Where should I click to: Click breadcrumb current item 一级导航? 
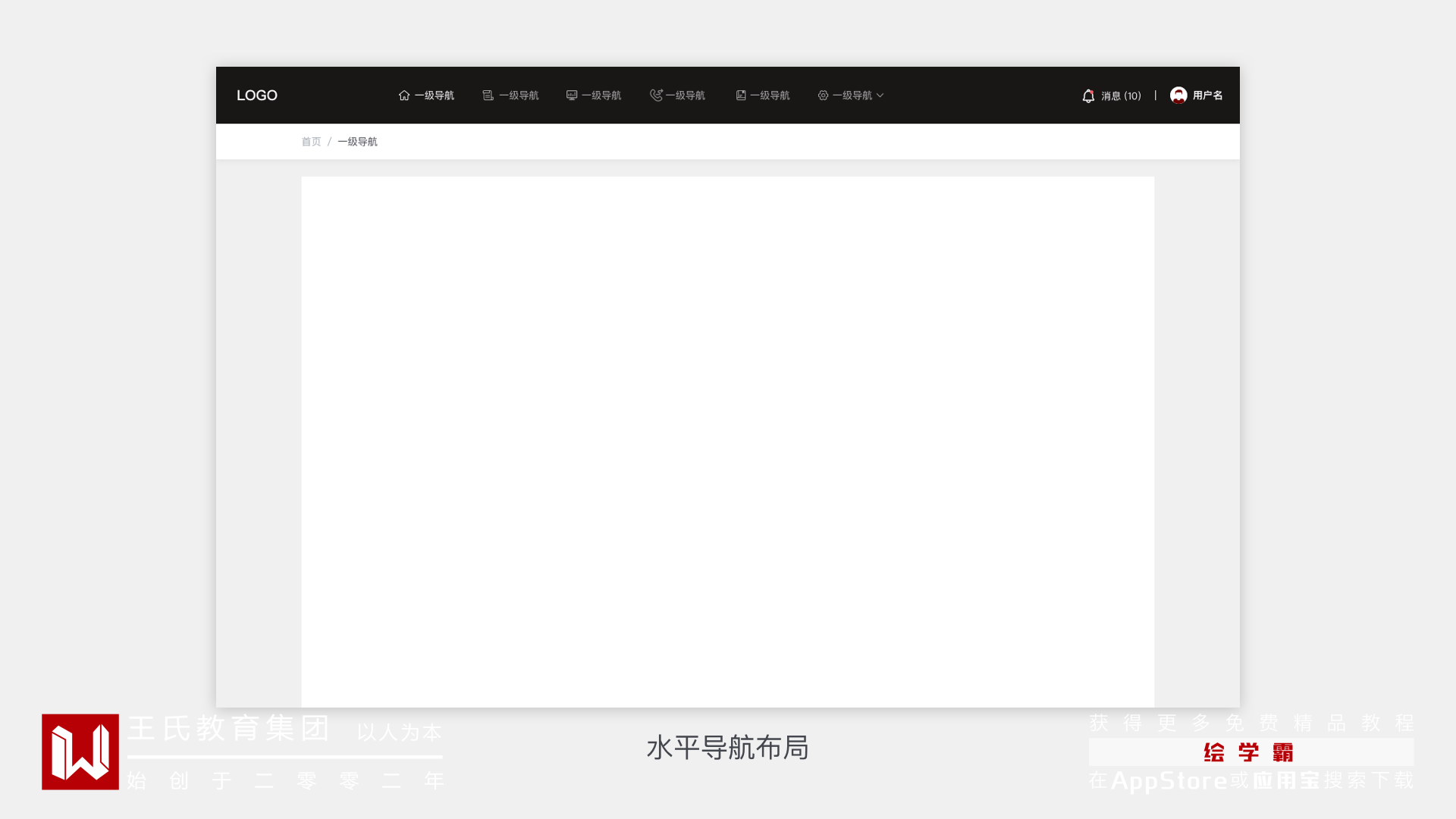coord(357,142)
